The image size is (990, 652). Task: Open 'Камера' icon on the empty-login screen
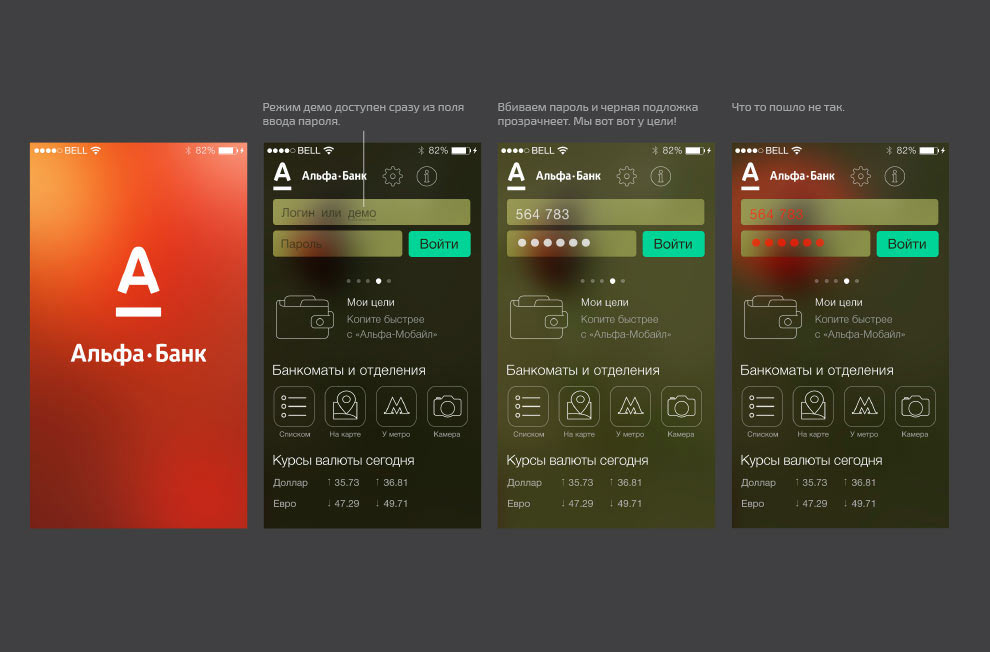pos(447,407)
